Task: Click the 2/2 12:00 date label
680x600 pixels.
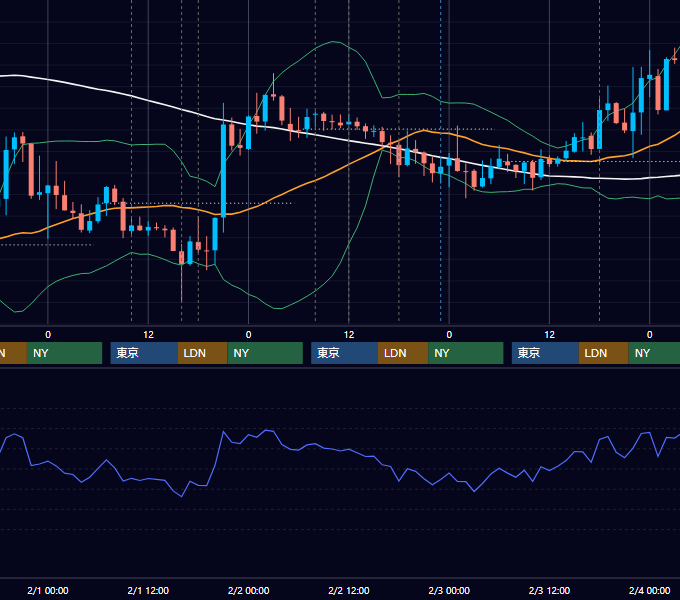Action: (x=349, y=590)
